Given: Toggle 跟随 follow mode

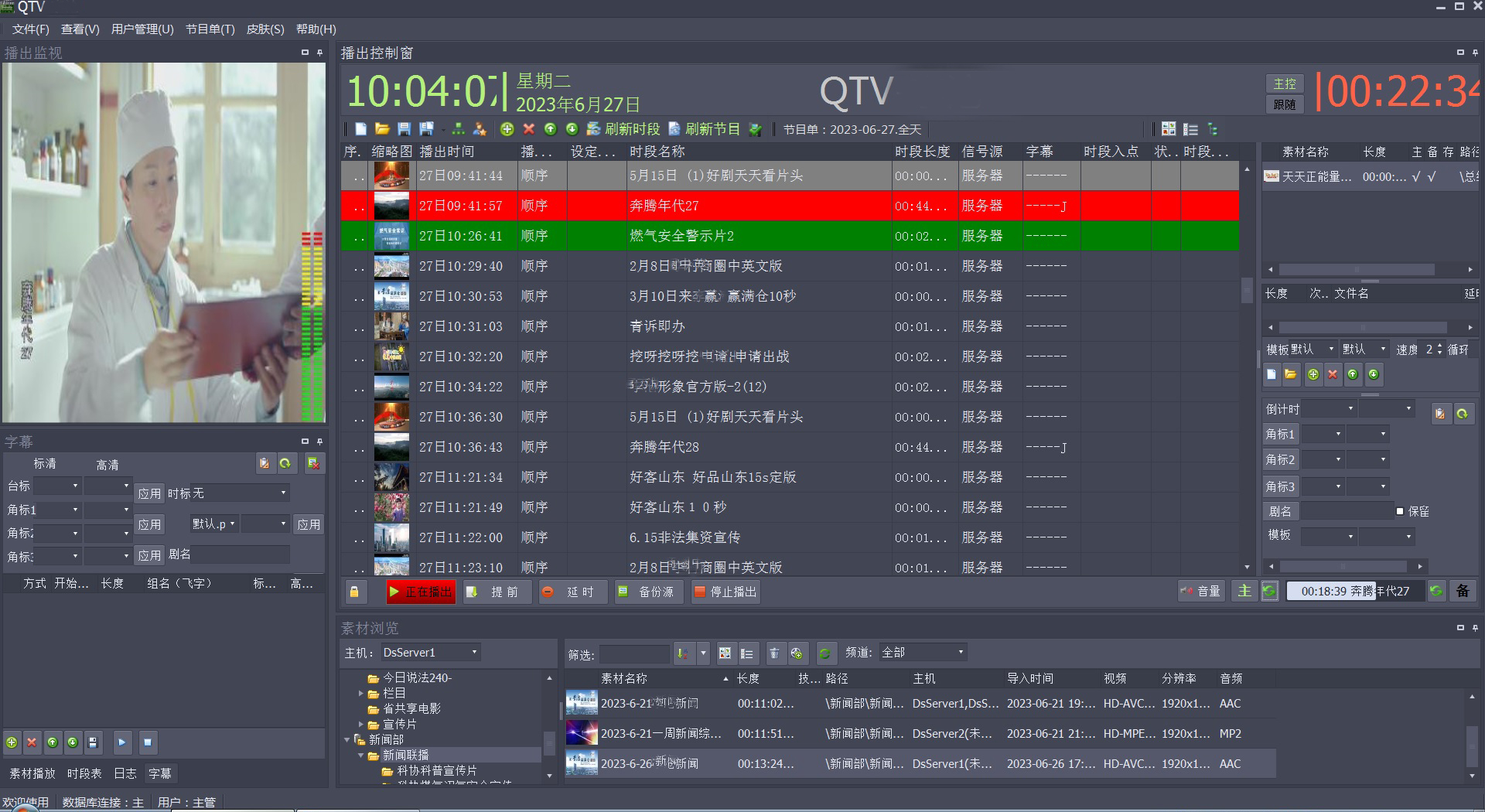Looking at the screenshot, I should 1285,104.
